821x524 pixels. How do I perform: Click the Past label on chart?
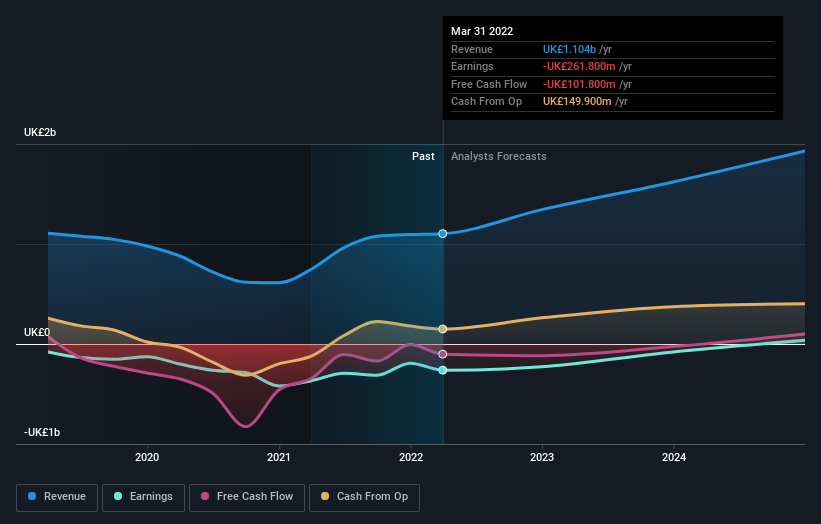(x=423, y=156)
